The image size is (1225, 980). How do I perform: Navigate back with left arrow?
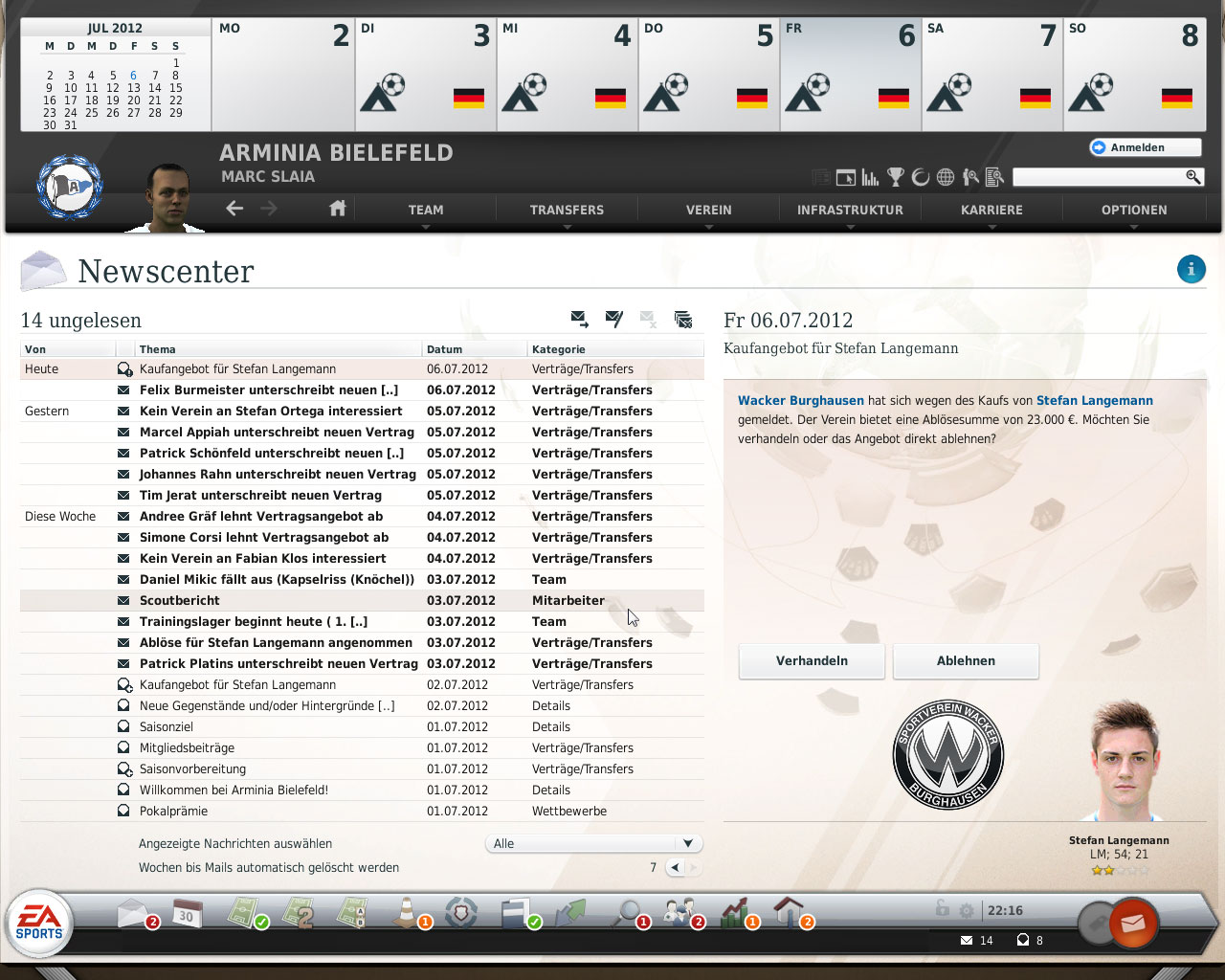tap(234, 208)
